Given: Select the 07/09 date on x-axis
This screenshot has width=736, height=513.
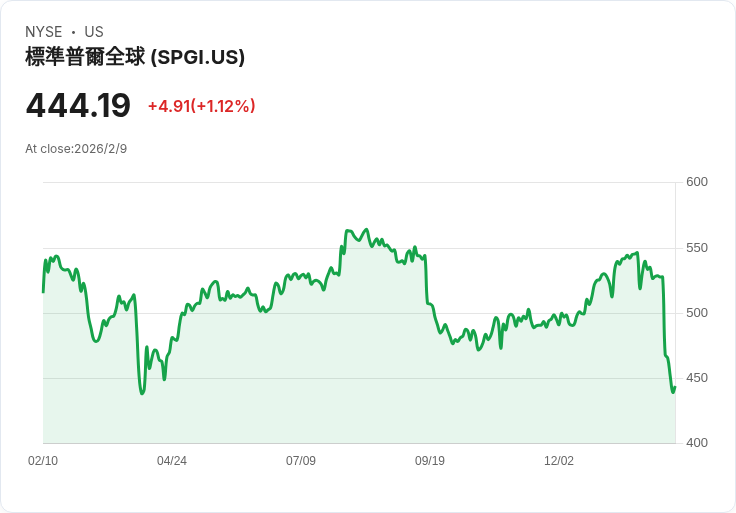Looking at the screenshot, I should 301,461.
